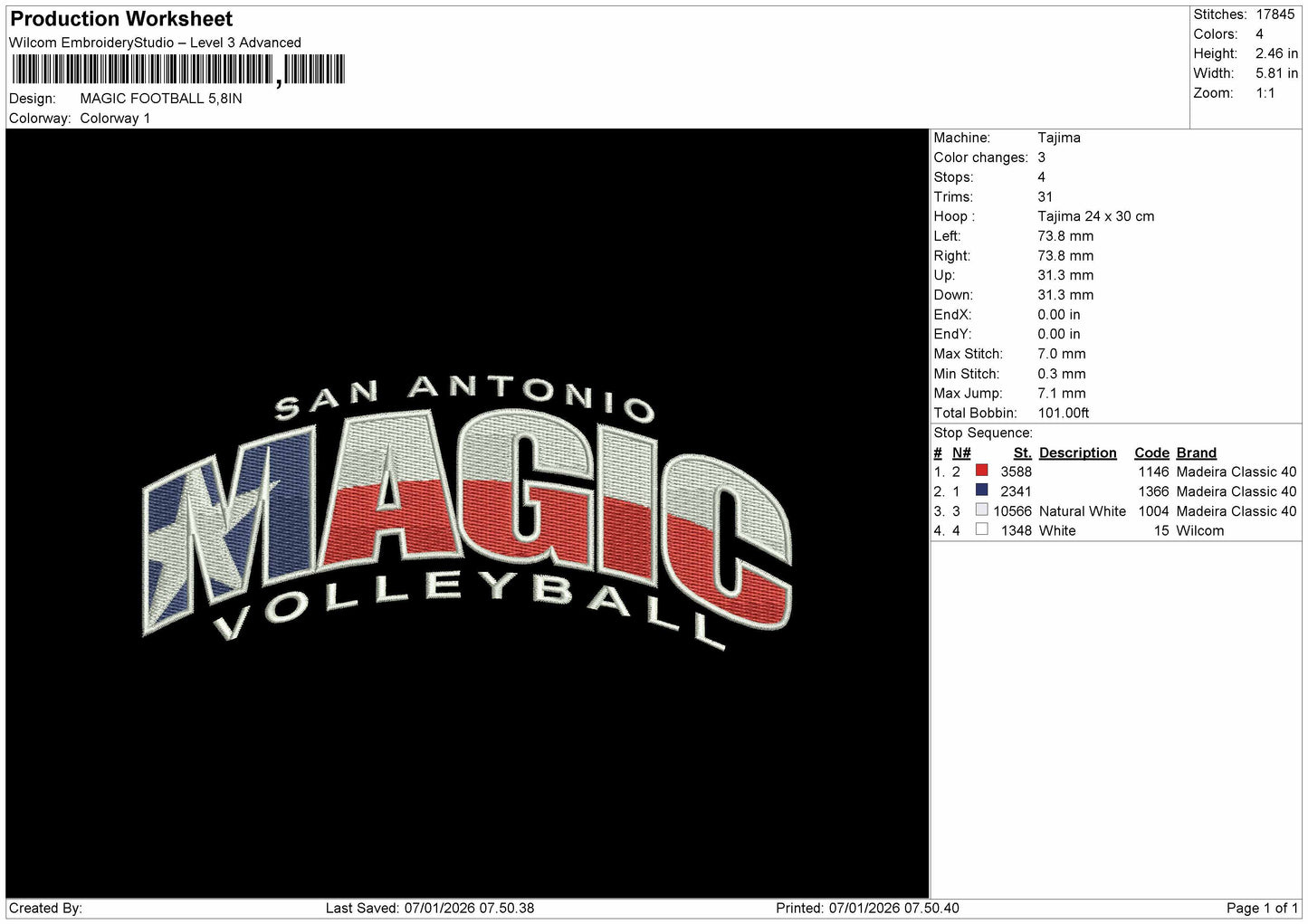Click the Production Worksheet title
This screenshot has height=924, width=1308.
click(x=121, y=19)
